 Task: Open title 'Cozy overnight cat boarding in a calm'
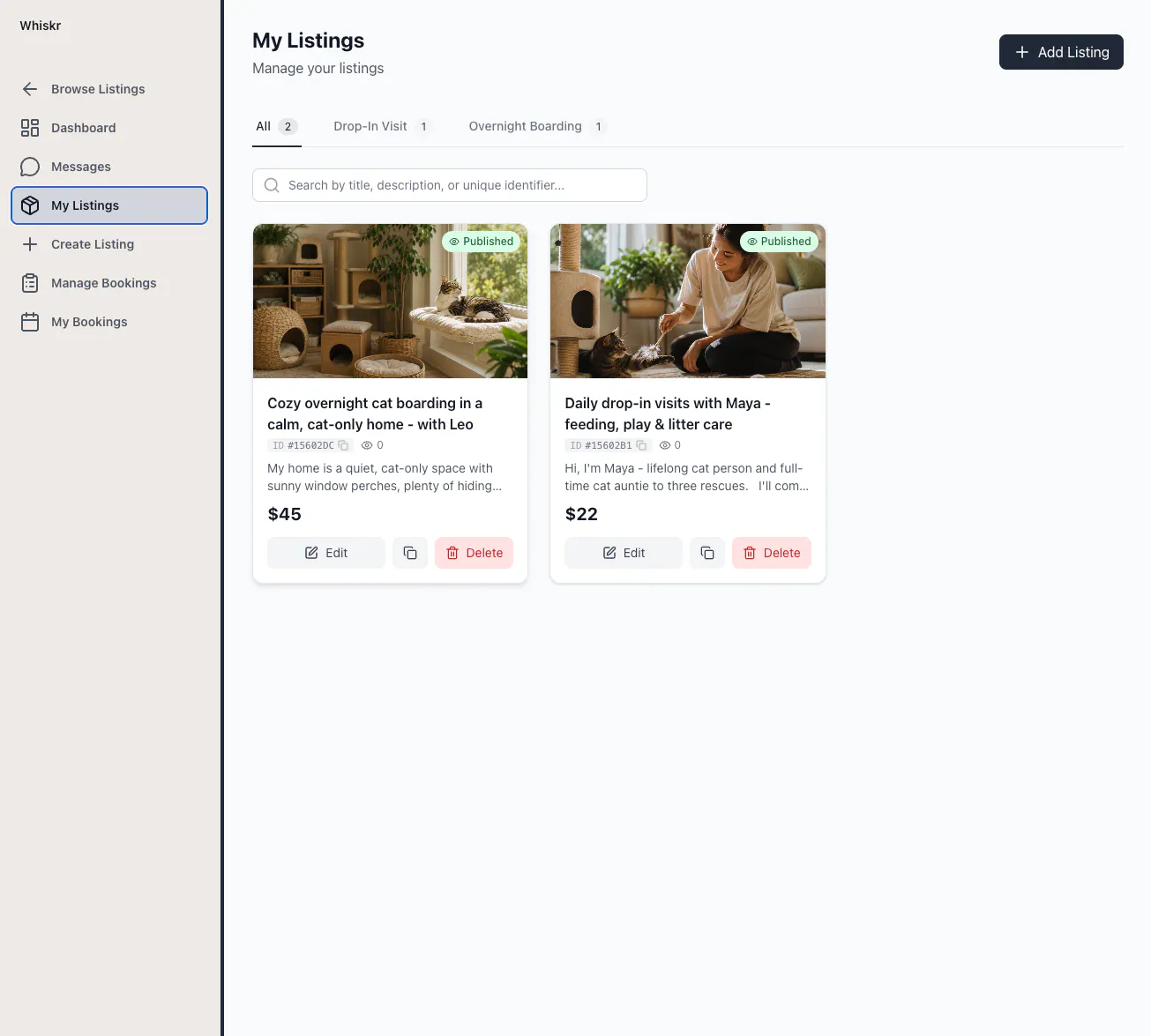tap(375, 414)
